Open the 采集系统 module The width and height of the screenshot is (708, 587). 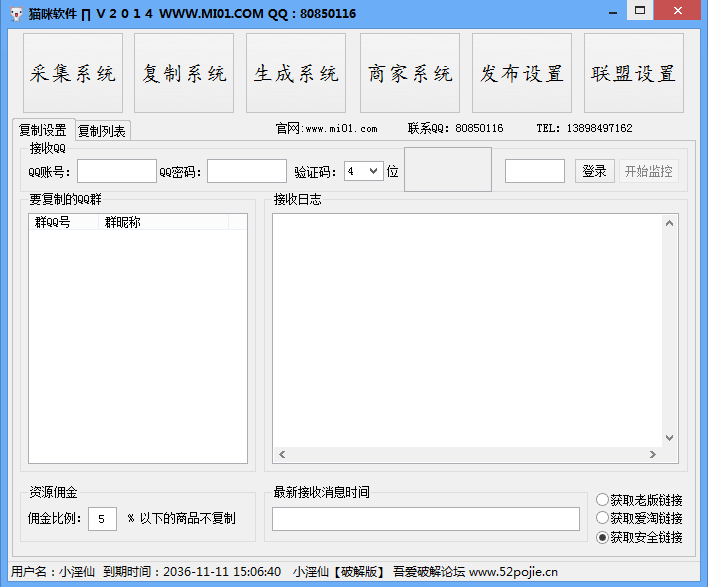point(72,74)
